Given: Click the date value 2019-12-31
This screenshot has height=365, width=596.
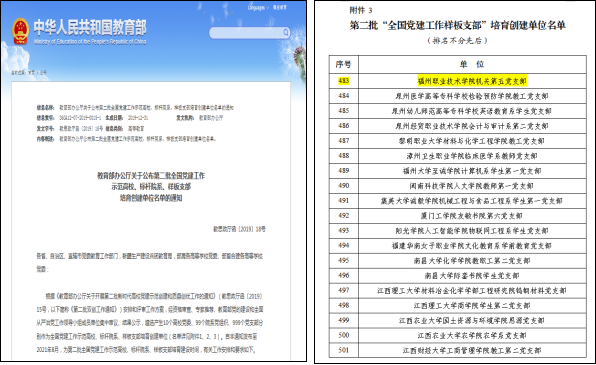Looking at the screenshot, I should click(x=138, y=118).
